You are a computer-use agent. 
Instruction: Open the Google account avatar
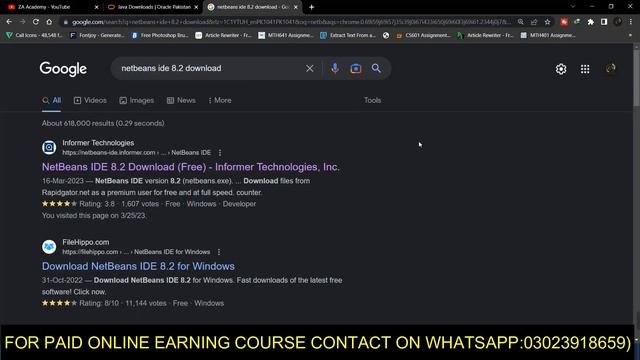coord(611,69)
